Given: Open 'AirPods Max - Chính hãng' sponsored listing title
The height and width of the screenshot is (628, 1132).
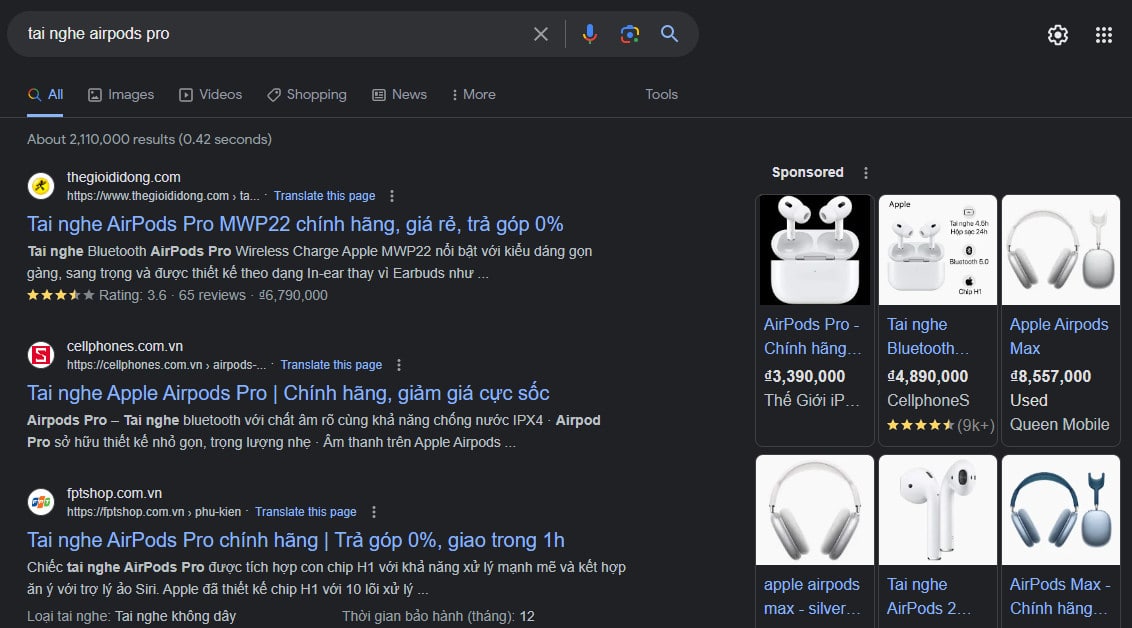Looking at the screenshot, I should [x=1059, y=596].
